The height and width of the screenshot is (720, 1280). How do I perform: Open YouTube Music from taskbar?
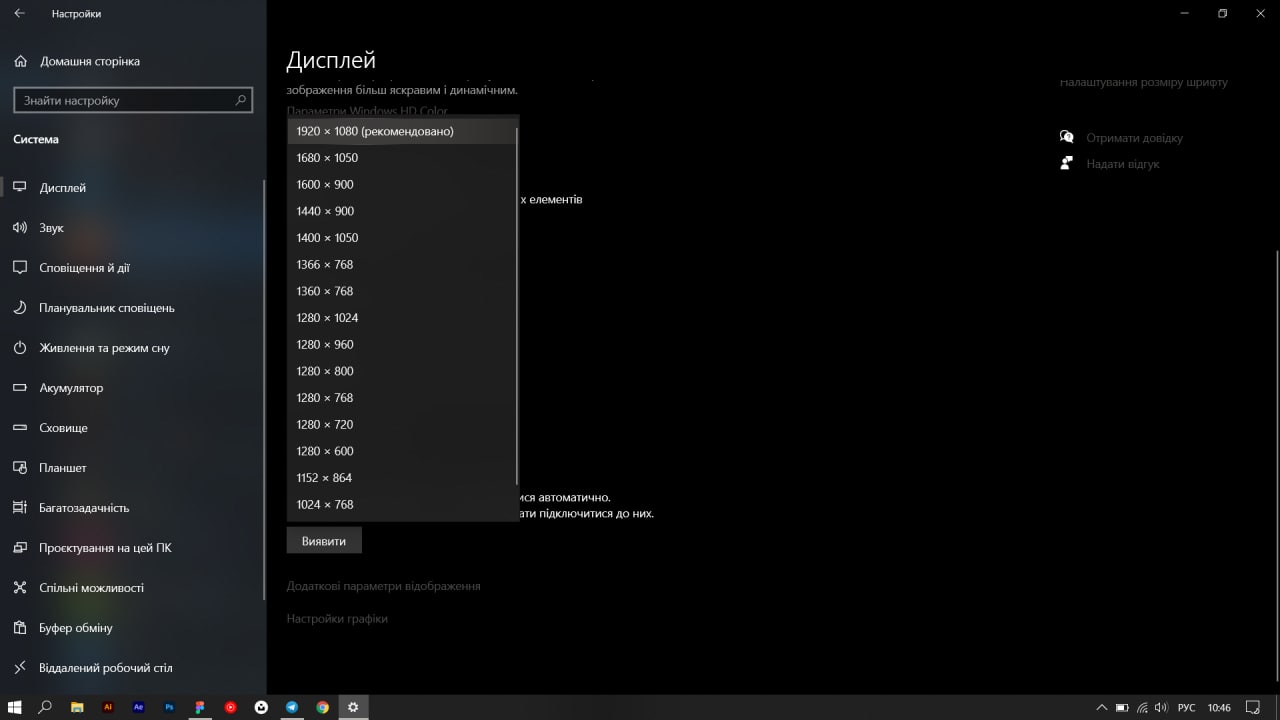[231, 707]
